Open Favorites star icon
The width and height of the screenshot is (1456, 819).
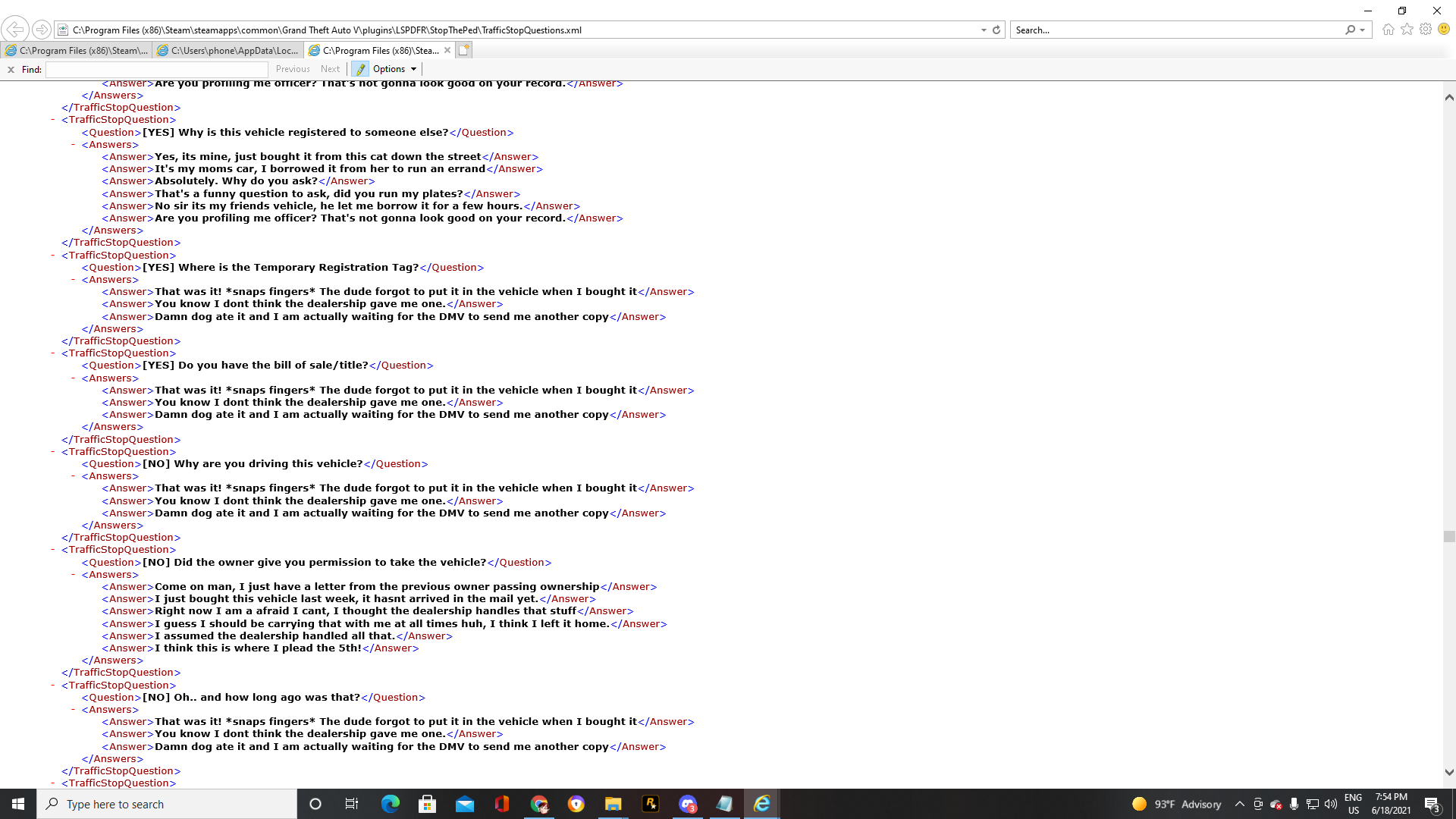tap(1407, 30)
